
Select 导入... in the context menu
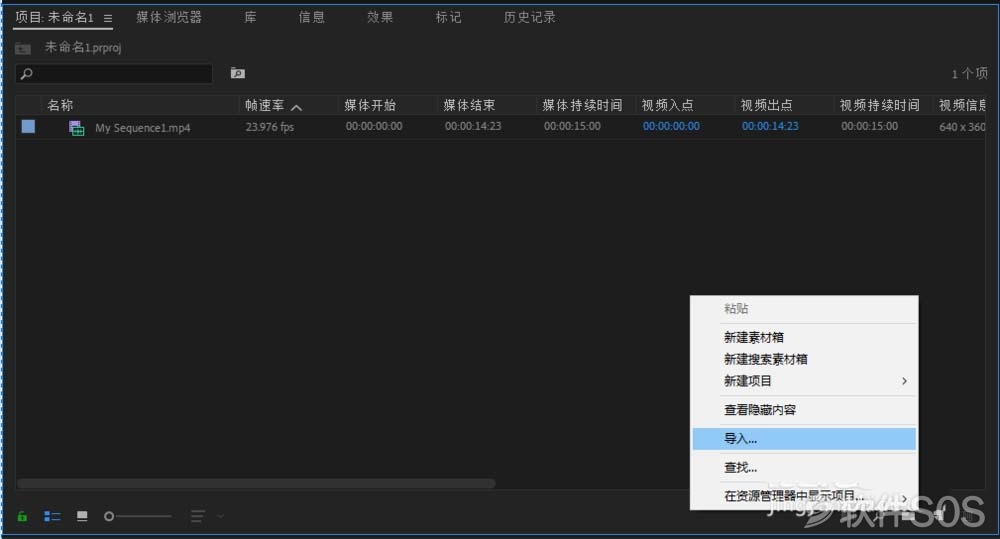[804, 439]
